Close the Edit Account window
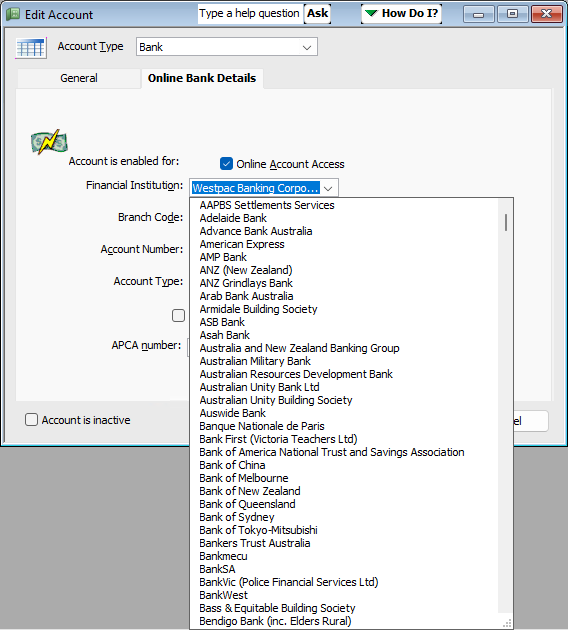This screenshot has height=630, width=568. [546, 14]
